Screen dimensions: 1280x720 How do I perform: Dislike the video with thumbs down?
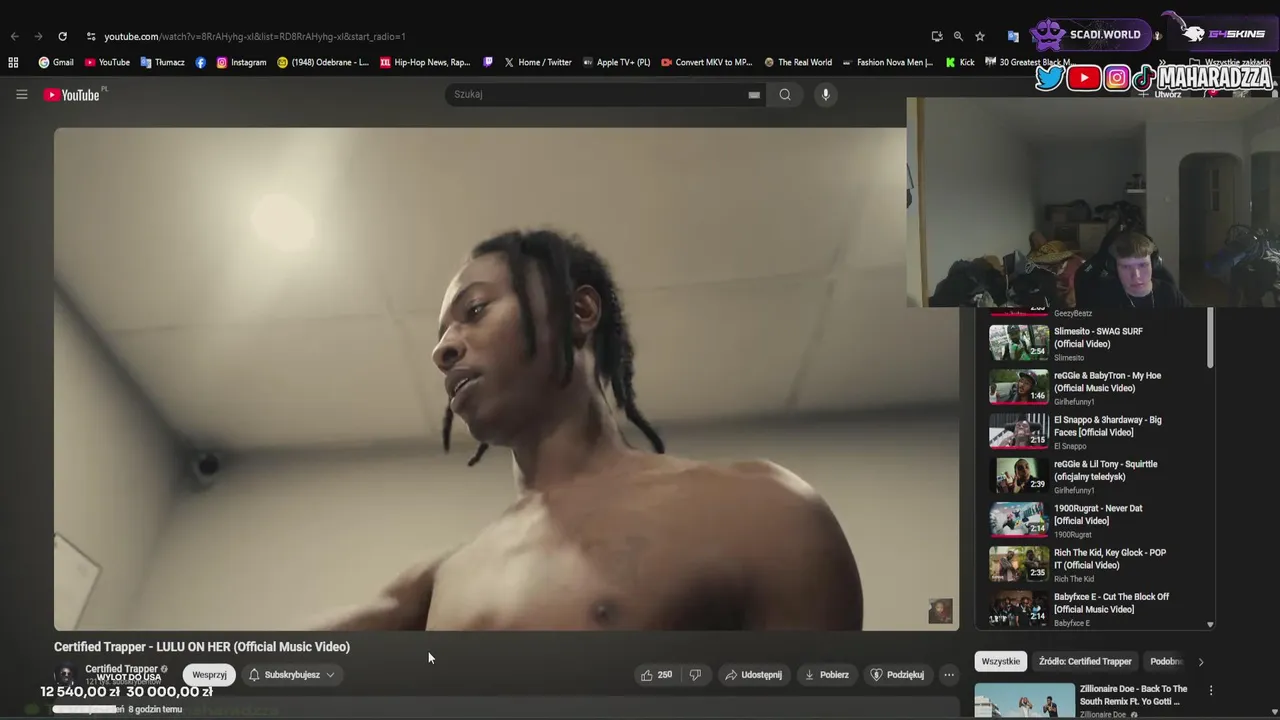(695, 675)
